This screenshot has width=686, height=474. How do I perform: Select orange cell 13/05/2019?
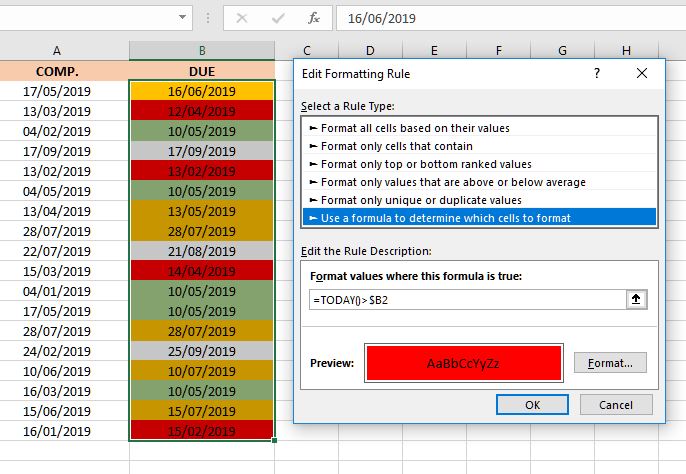(x=202, y=211)
